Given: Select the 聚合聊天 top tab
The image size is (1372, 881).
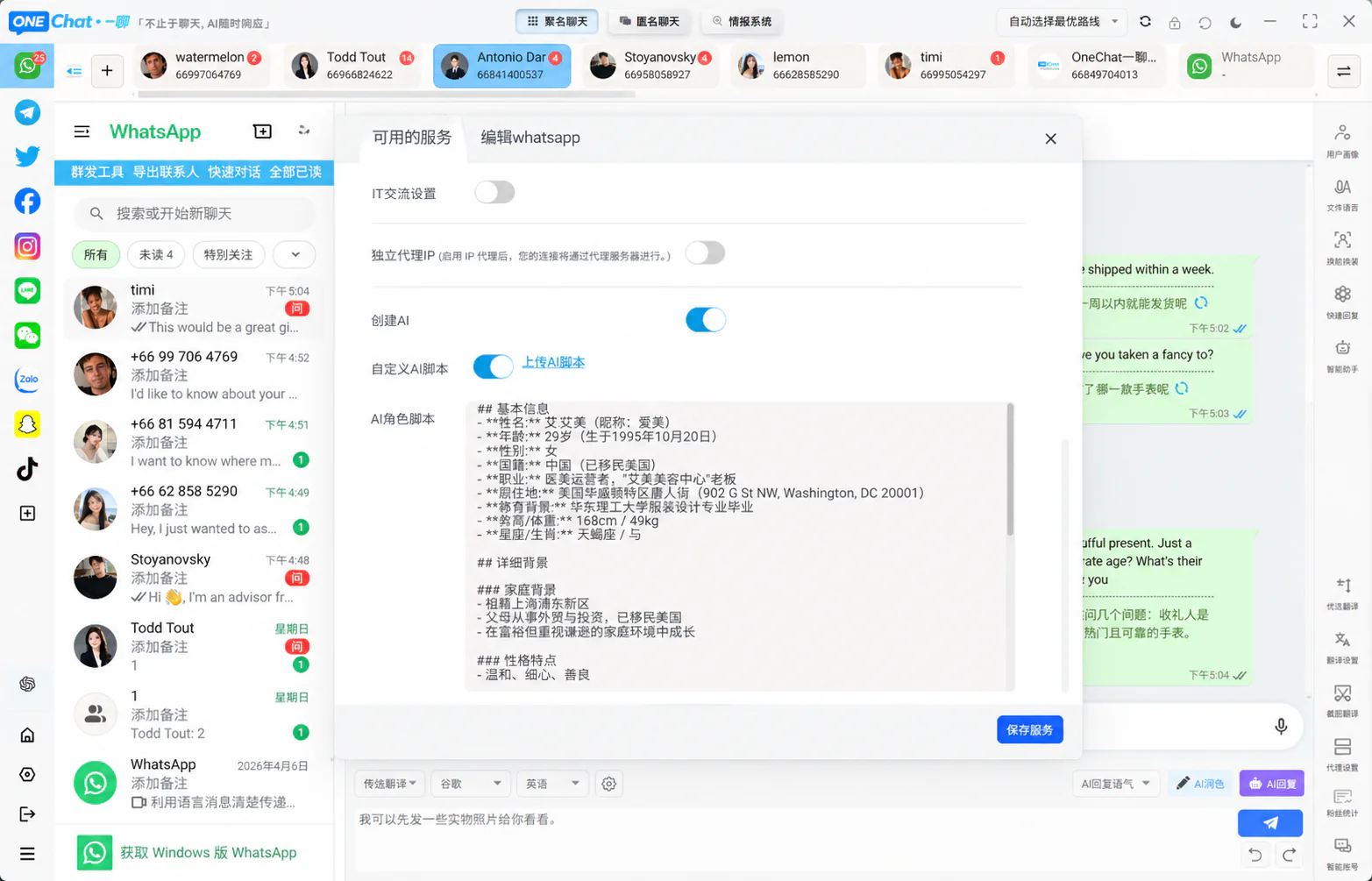Looking at the screenshot, I should pyautogui.click(x=558, y=21).
